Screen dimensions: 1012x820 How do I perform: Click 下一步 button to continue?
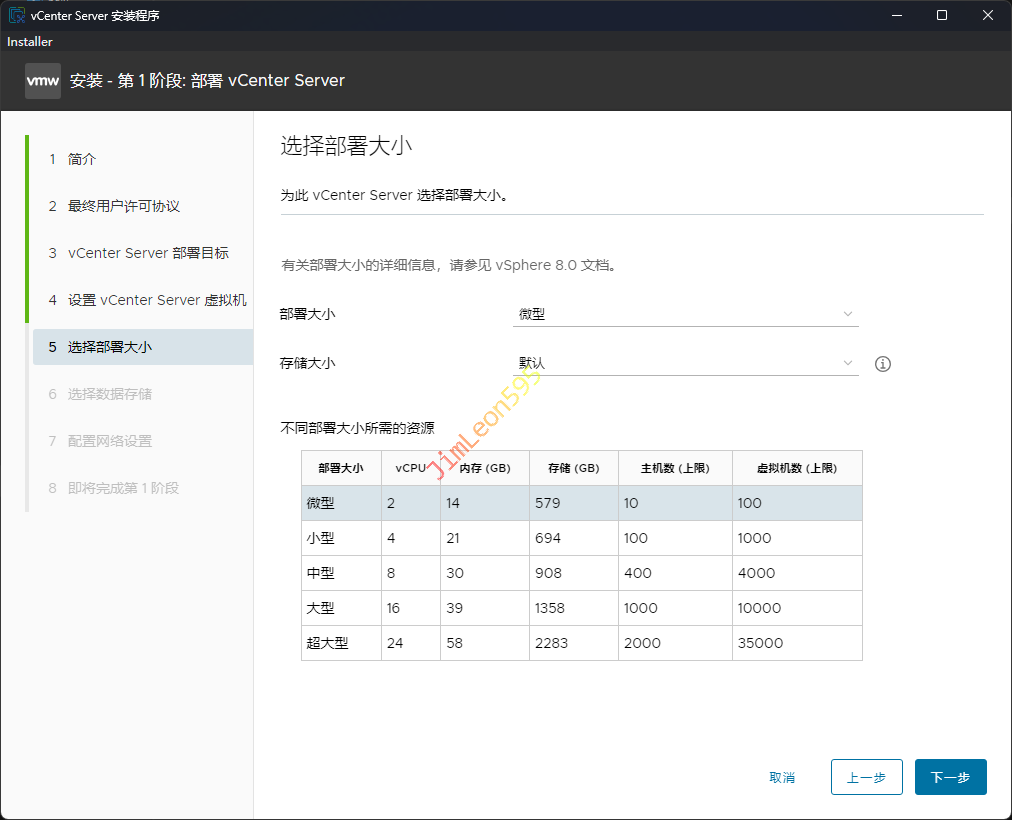pos(950,777)
